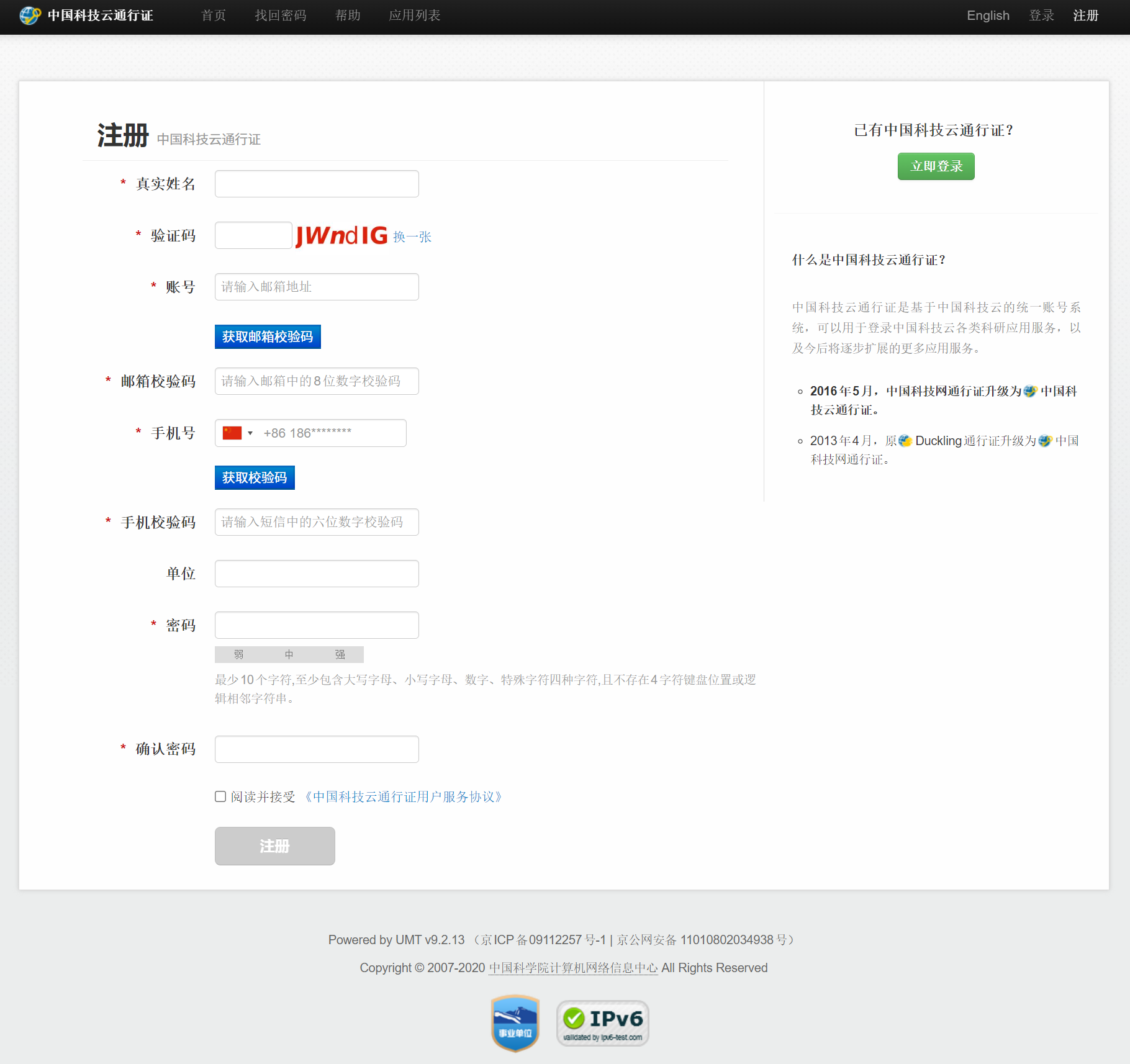Click the blue shield institution badge
Image resolution: width=1130 pixels, height=1064 pixels.
[515, 1022]
